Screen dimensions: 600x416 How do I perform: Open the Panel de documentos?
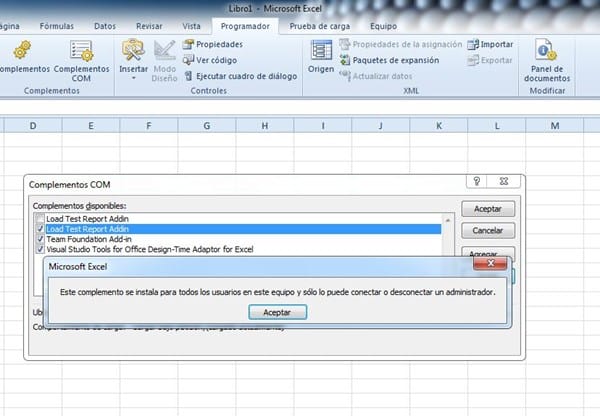click(x=545, y=58)
